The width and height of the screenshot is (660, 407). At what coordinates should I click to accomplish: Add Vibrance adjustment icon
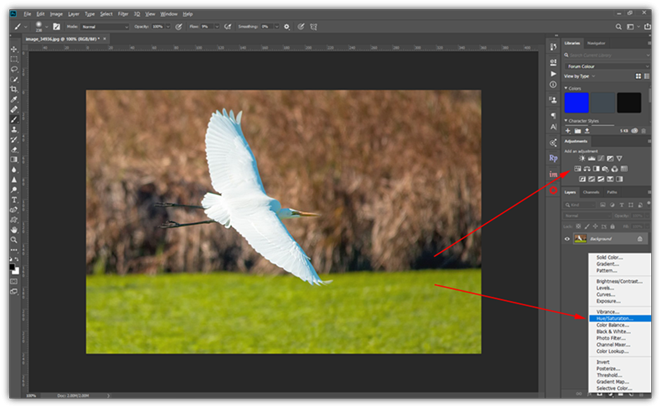(619, 158)
